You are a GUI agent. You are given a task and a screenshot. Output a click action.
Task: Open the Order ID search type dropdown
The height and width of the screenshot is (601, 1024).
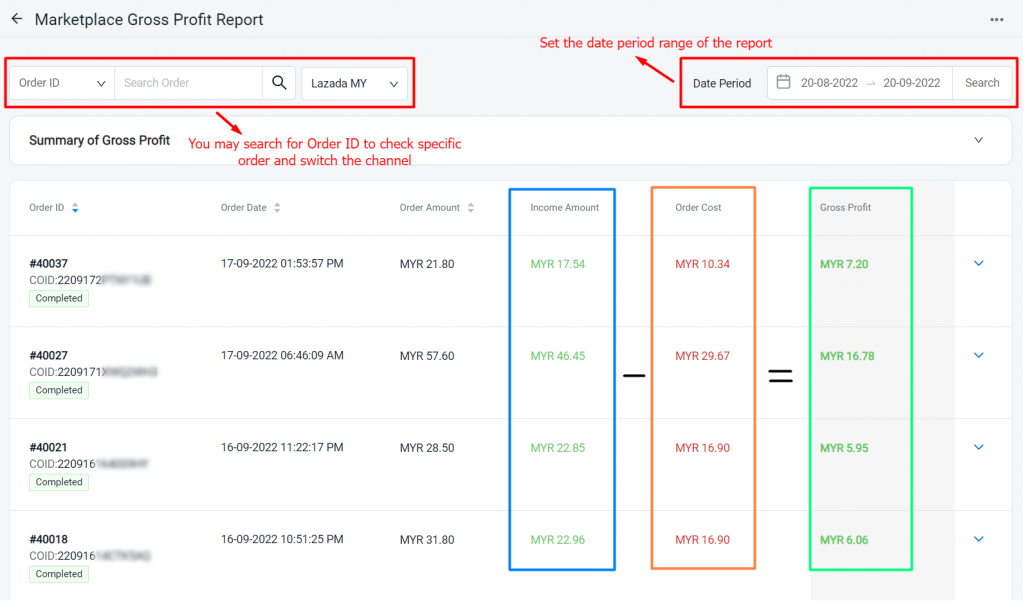pyautogui.click(x=62, y=83)
